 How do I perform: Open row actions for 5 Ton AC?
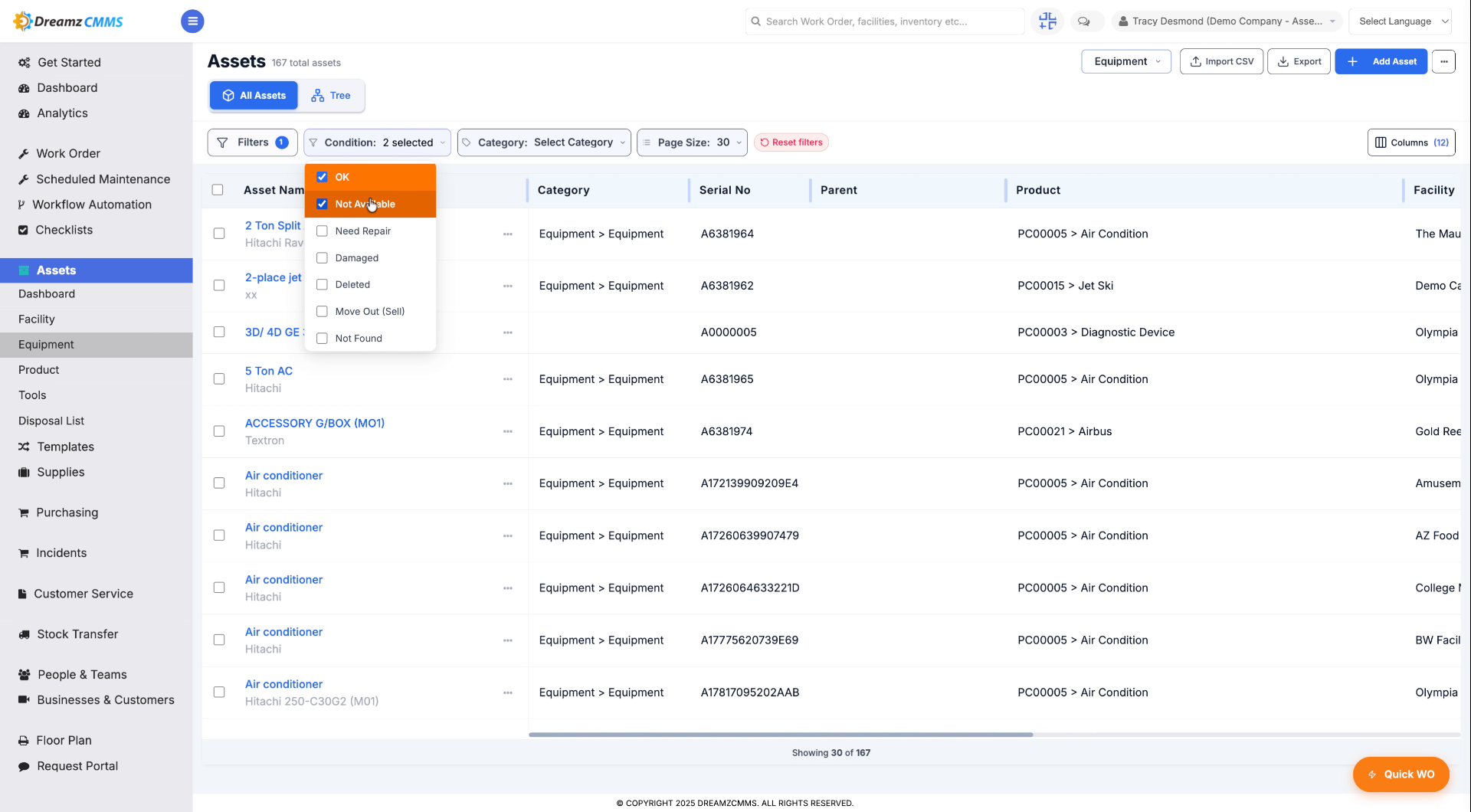[507, 379]
